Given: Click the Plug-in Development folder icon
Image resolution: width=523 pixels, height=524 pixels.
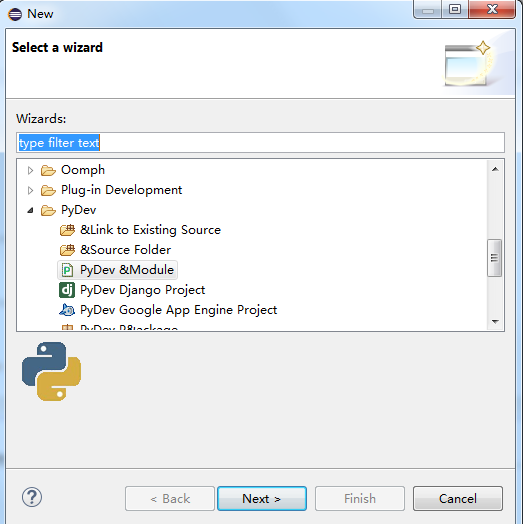Looking at the screenshot, I should (x=48, y=190).
